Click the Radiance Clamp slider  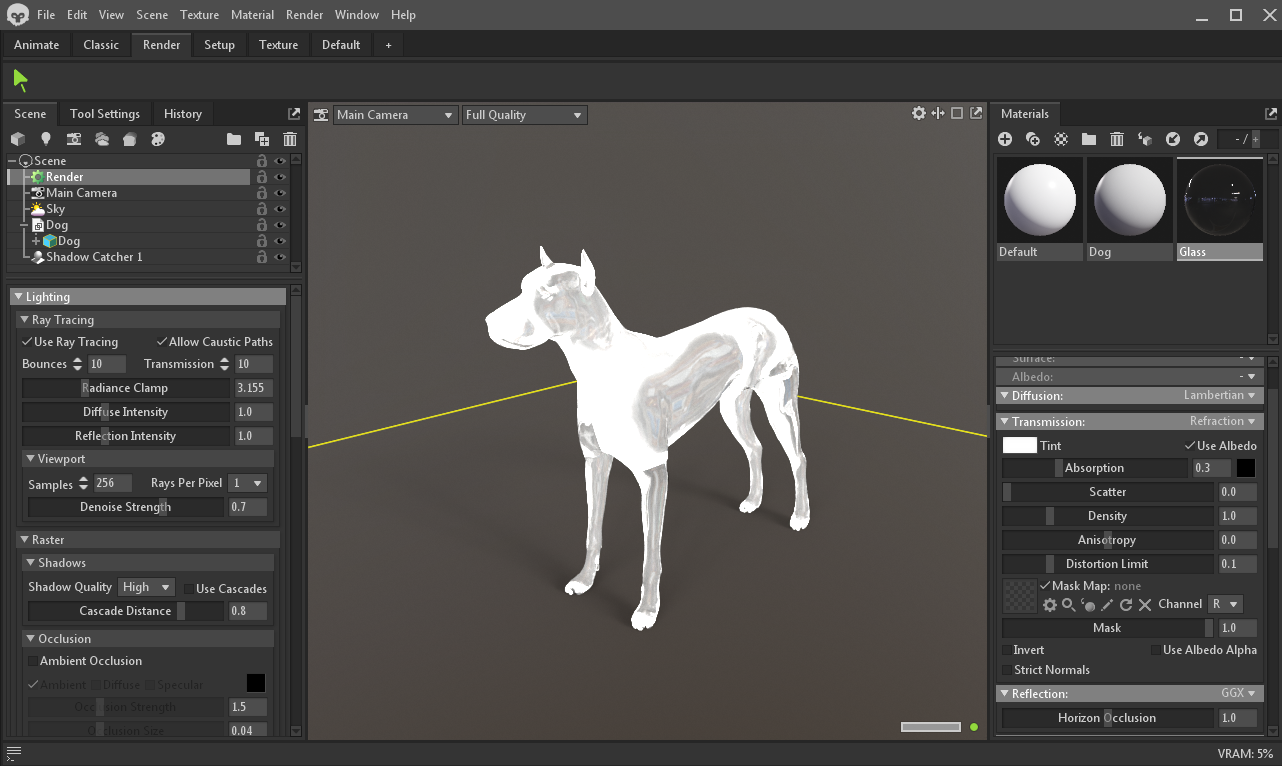[x=126, y=388]
